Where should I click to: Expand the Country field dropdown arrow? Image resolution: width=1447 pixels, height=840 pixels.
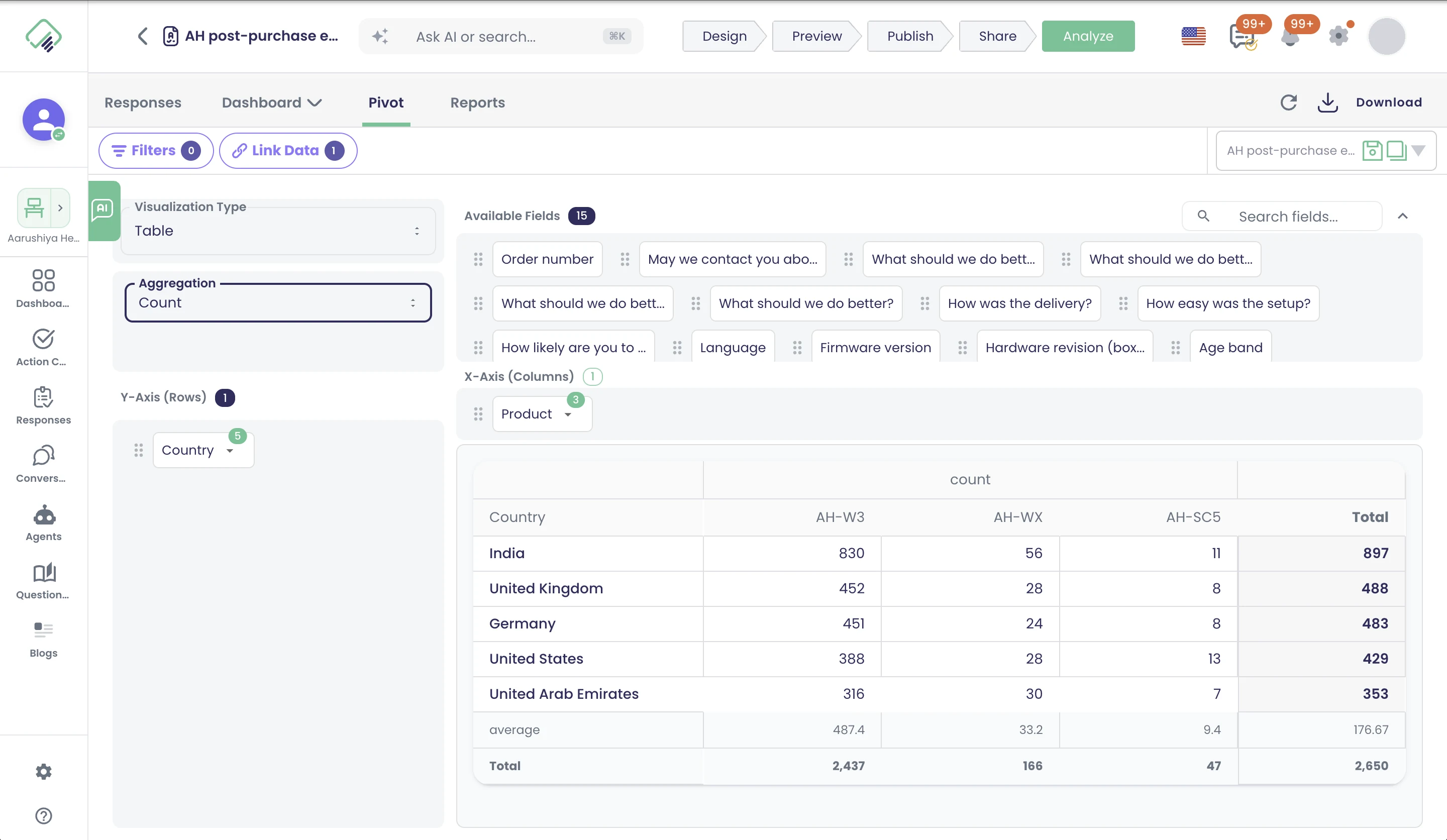[230, 451]
